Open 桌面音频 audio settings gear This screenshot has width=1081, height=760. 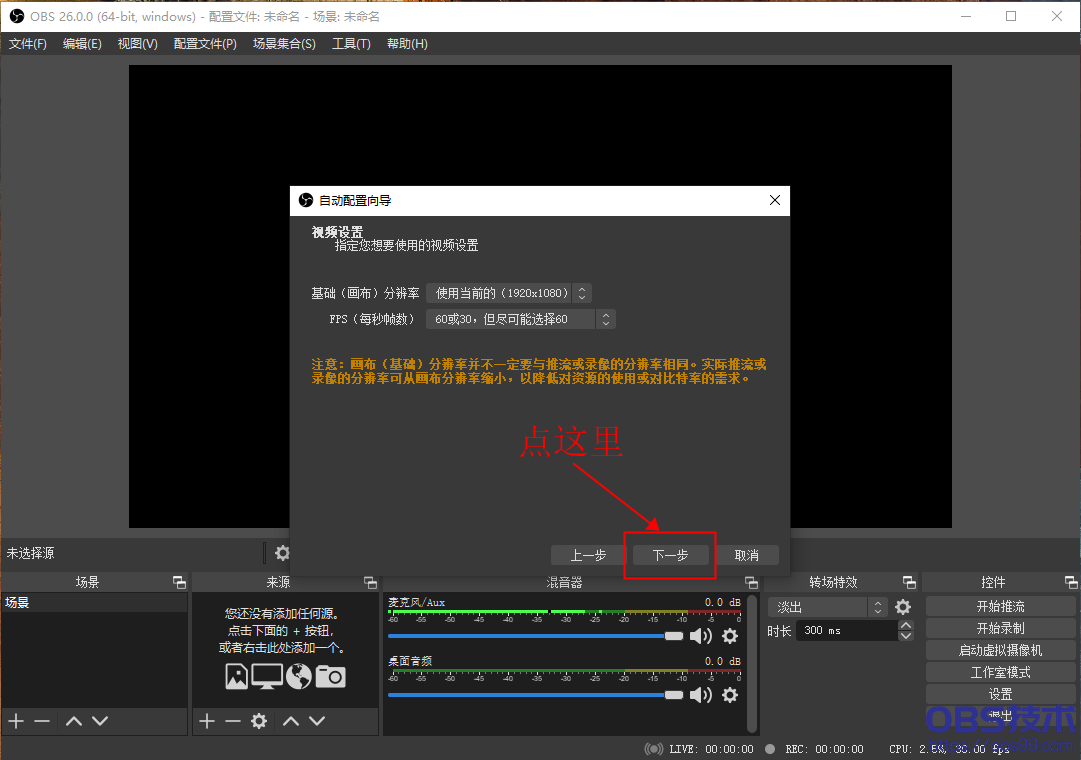730,694
